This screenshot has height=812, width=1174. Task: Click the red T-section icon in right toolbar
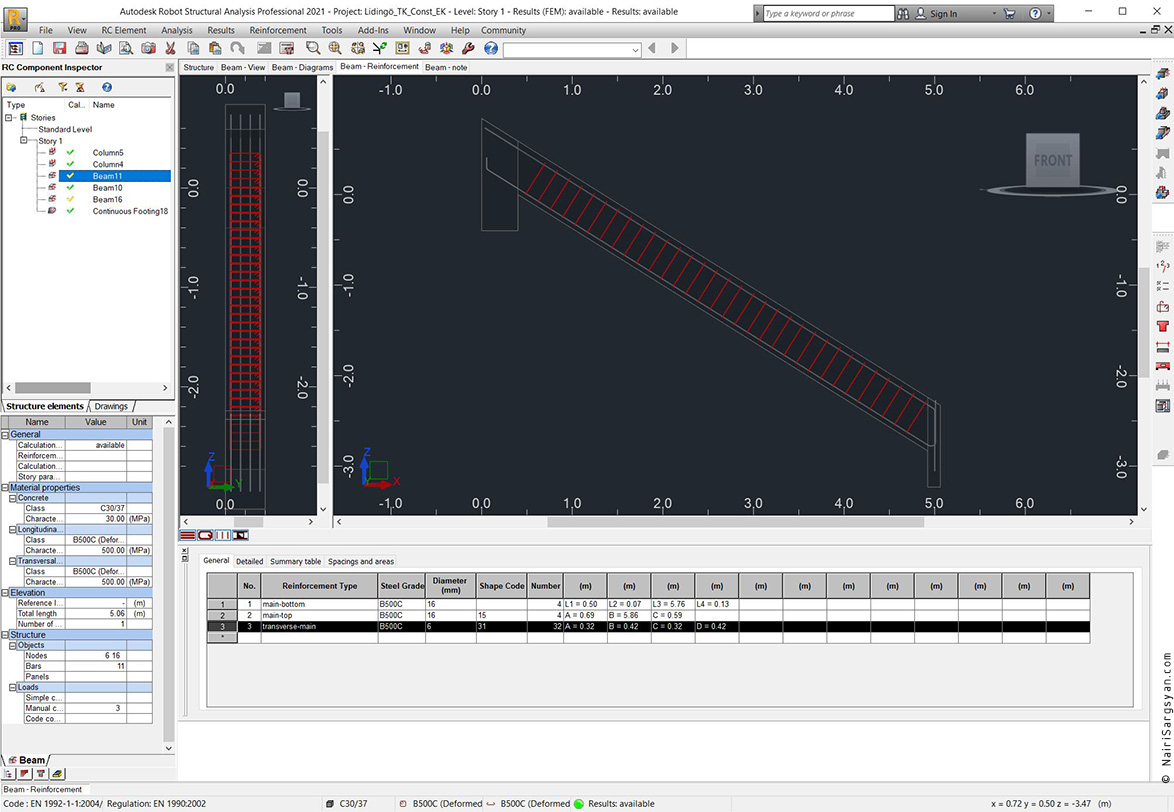pyautogui.click(x=1162, y=326)
